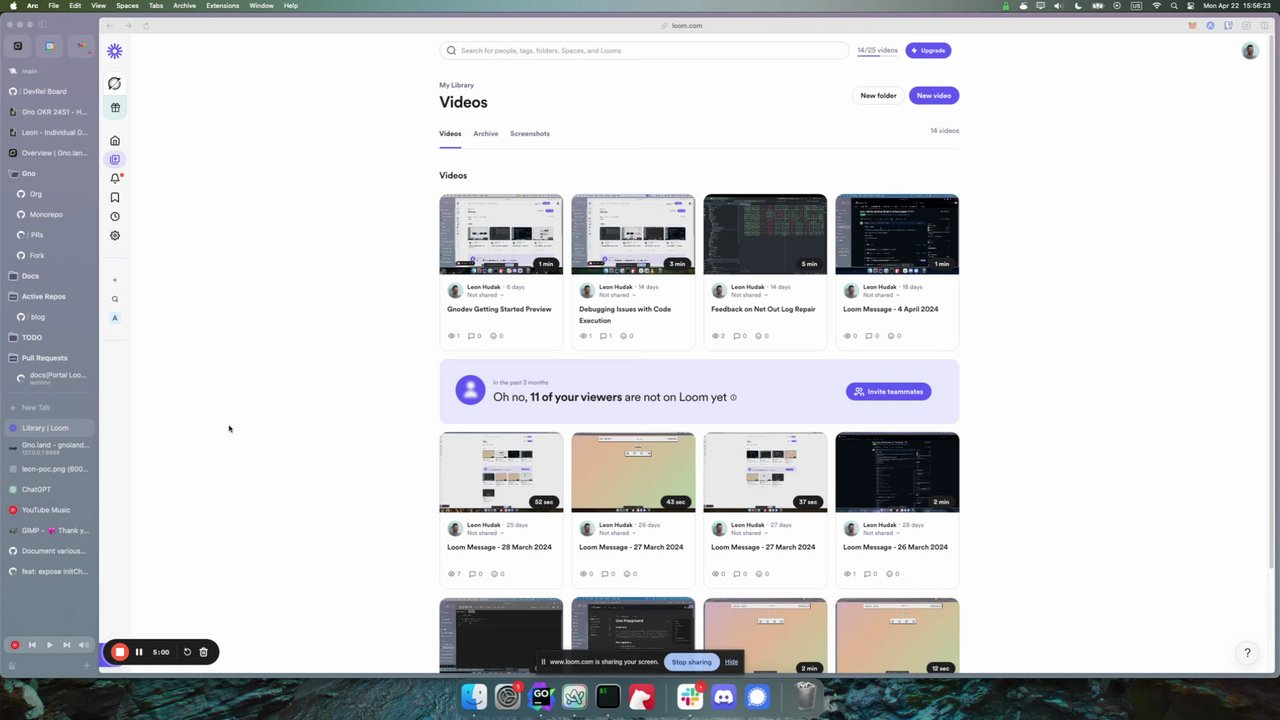
Task: Open the ChatGPT tab in Arc sidebar
Action: pyautogui.click(x=50, y=489)
